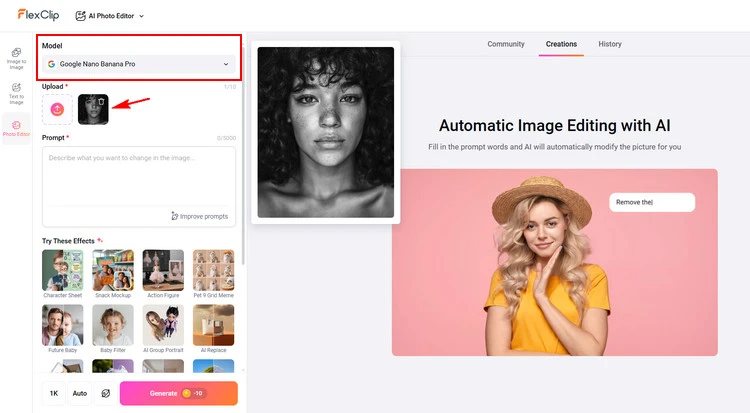
Task: Click the 'Remove the' prompt bubble on demo image
Action: pos(652,202)
